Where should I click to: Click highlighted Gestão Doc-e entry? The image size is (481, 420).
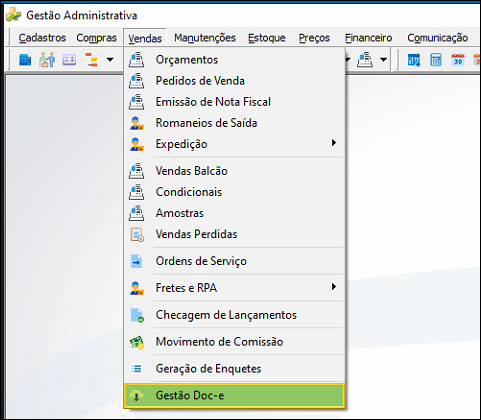click(x=234, y=396)
